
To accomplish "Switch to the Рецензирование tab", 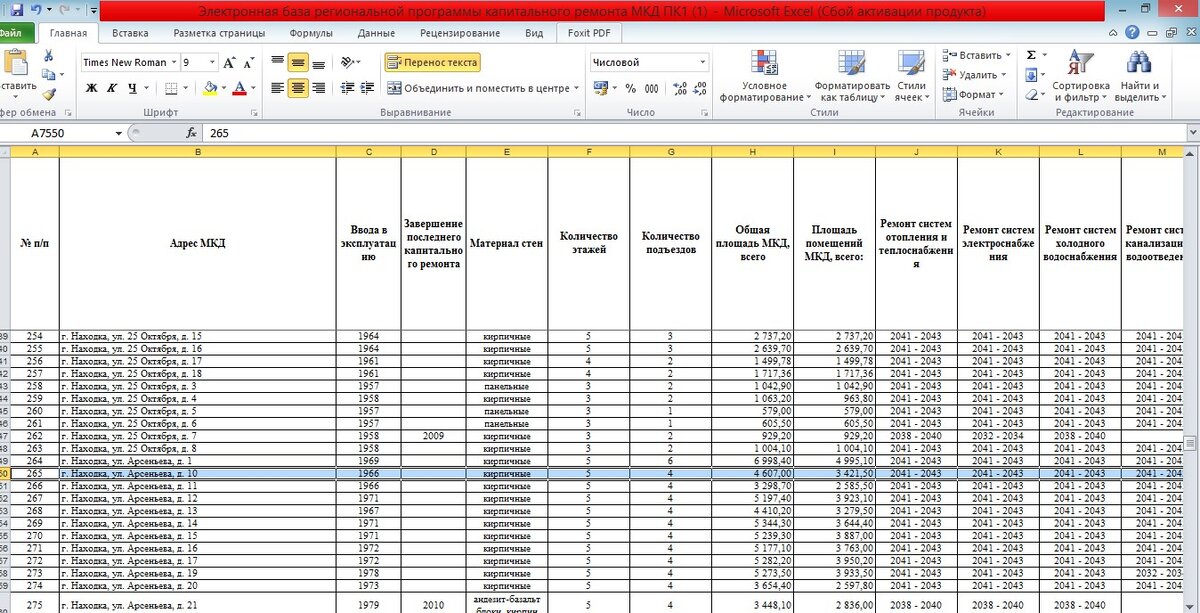I will (460, 33).
